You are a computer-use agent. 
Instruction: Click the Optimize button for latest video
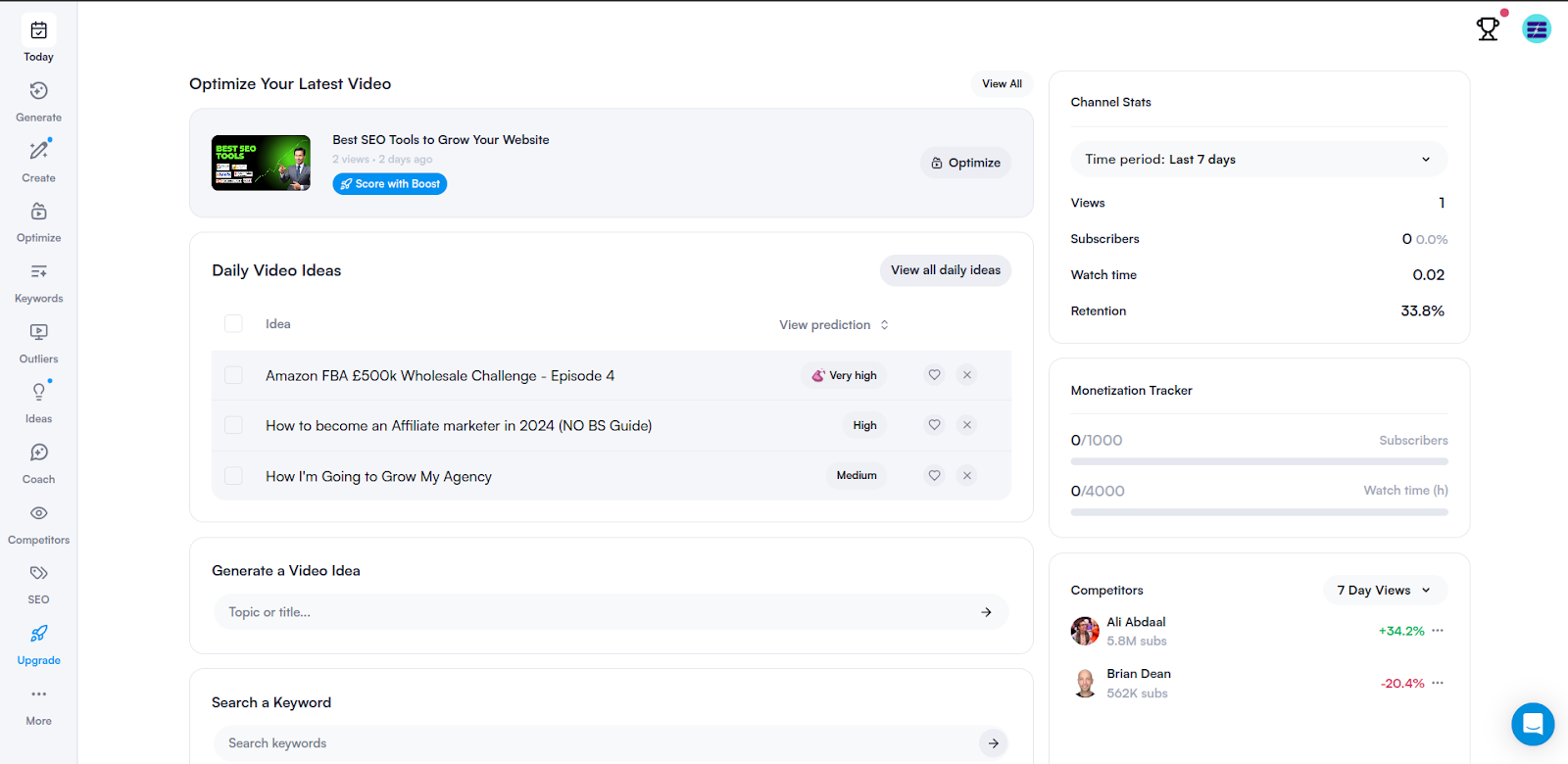966,163
